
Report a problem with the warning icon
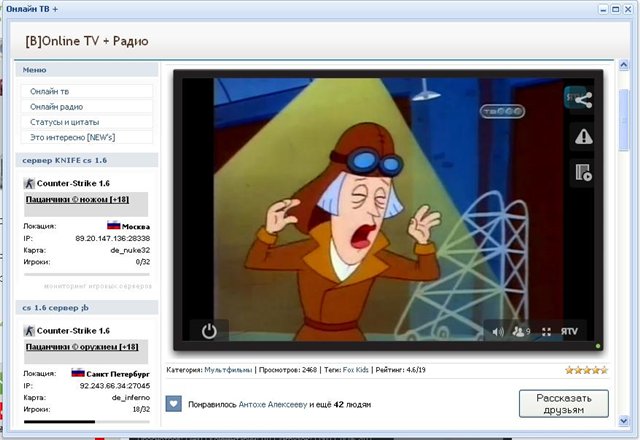click(x=584, y=137)
